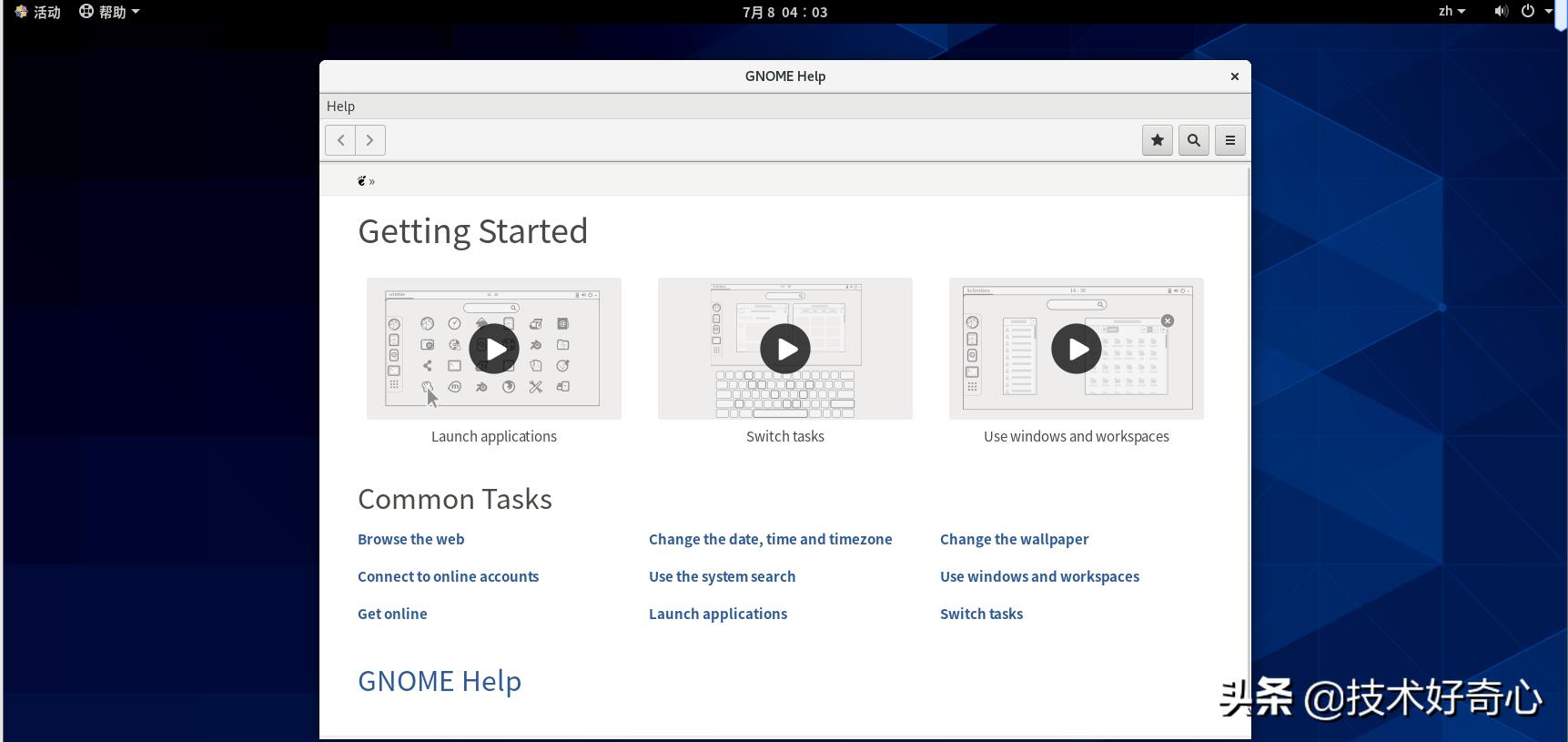Open the Get online link

click(392, 614)
